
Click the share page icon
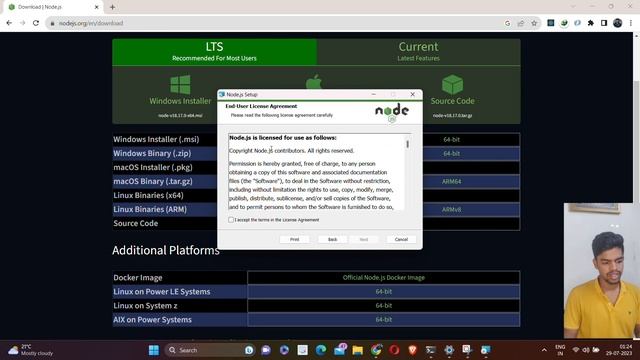(x=521, y=23)
